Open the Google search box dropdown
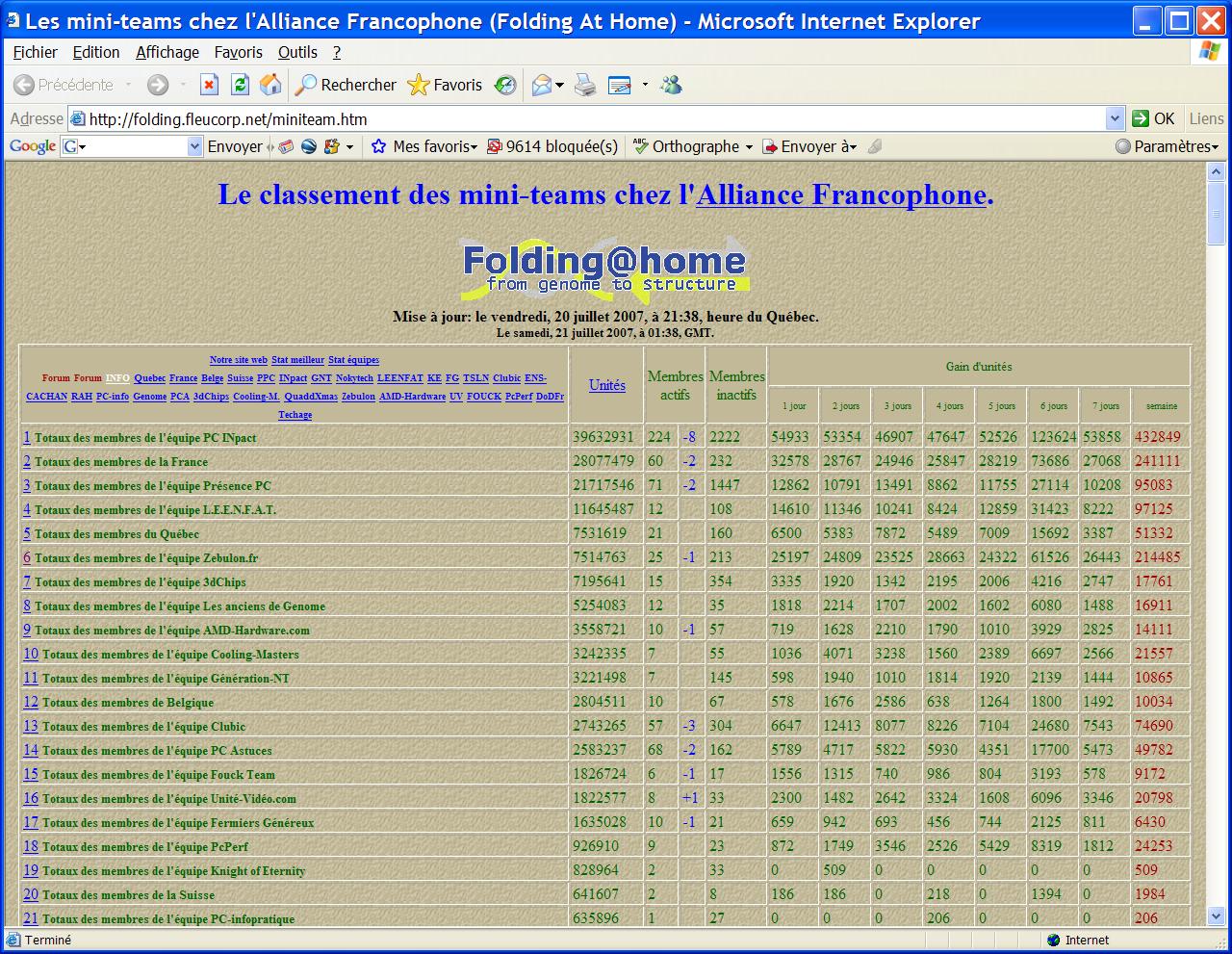 (x=194, y=146)
